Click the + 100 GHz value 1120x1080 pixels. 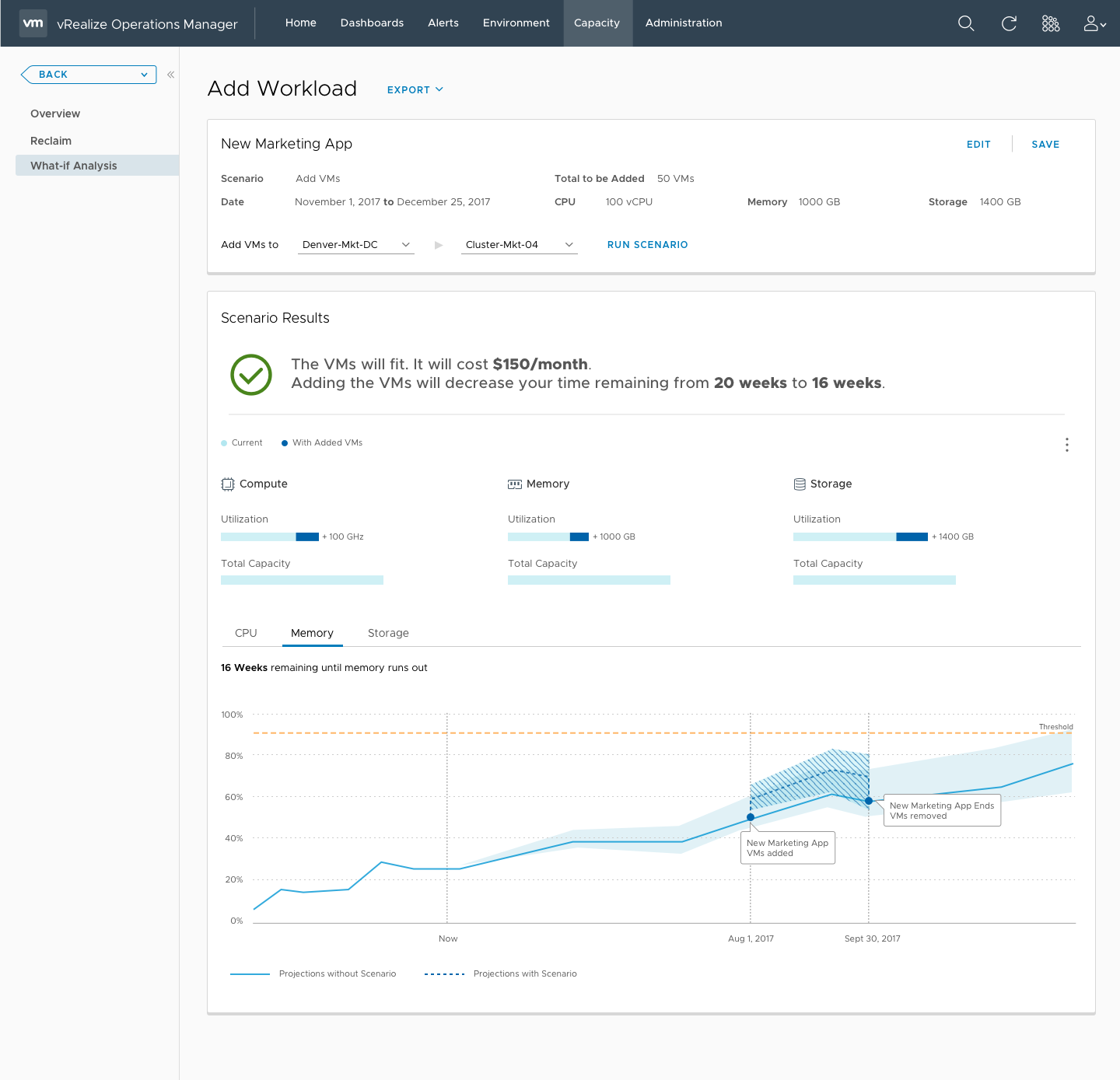pyautogui.click(x=343, y=537)
